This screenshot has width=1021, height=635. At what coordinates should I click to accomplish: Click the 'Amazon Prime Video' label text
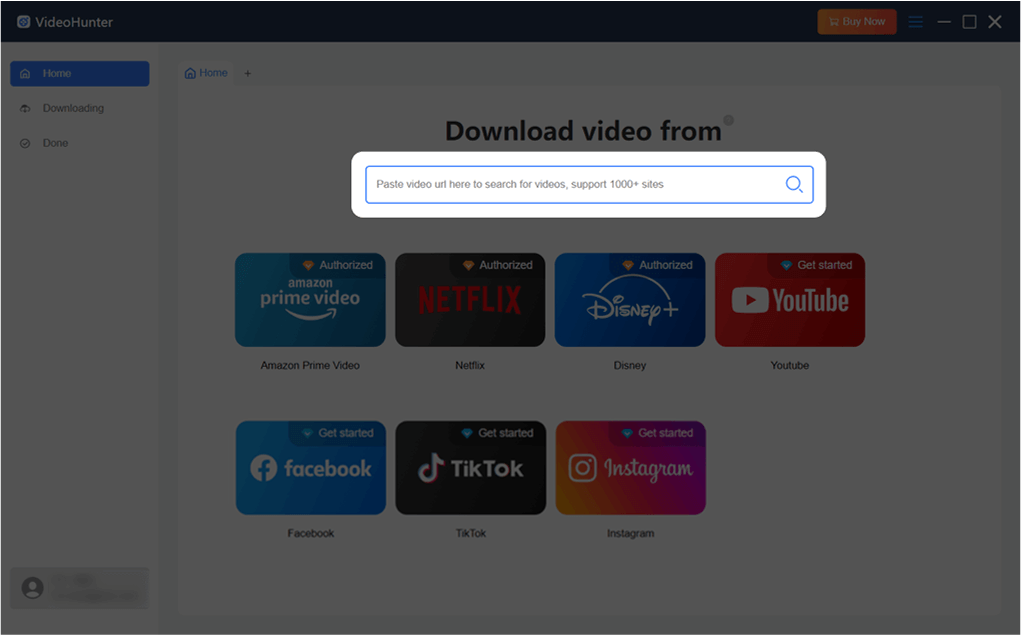point(310,365)
